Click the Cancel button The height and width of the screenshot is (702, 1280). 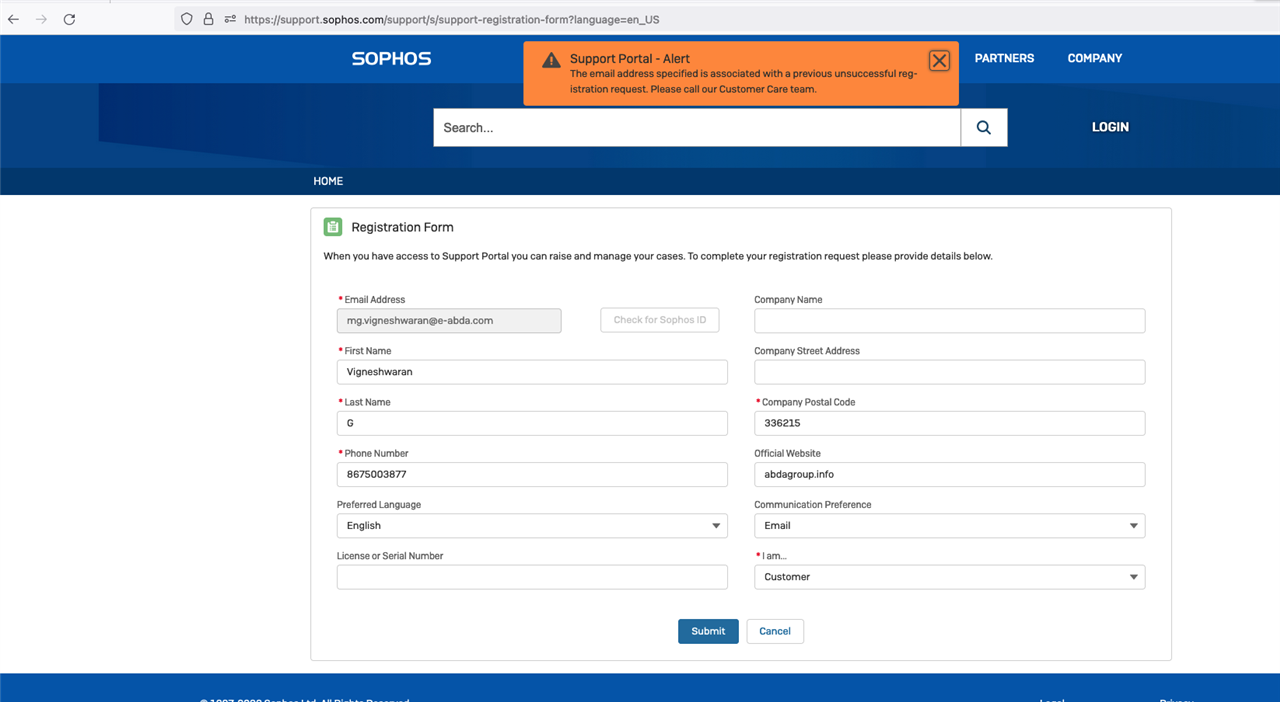tap(775, 631)
